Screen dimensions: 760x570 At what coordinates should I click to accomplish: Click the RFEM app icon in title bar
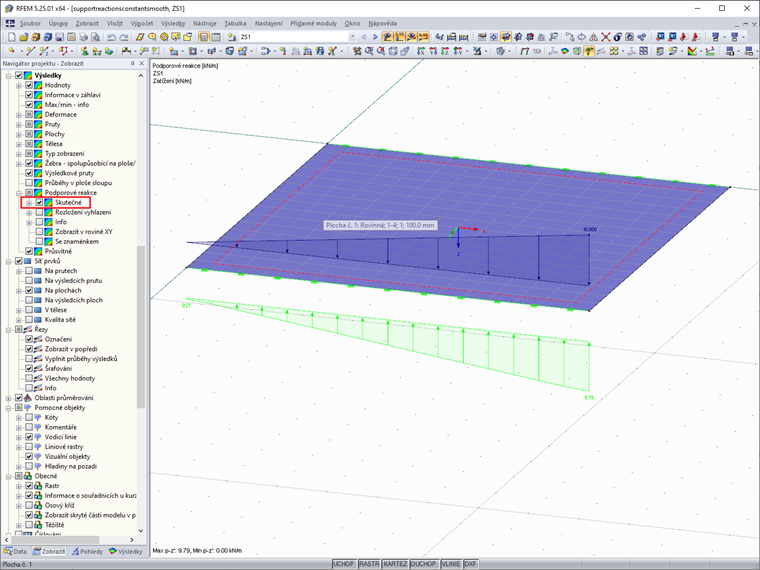pyautogui.click(x=8, y=8)
